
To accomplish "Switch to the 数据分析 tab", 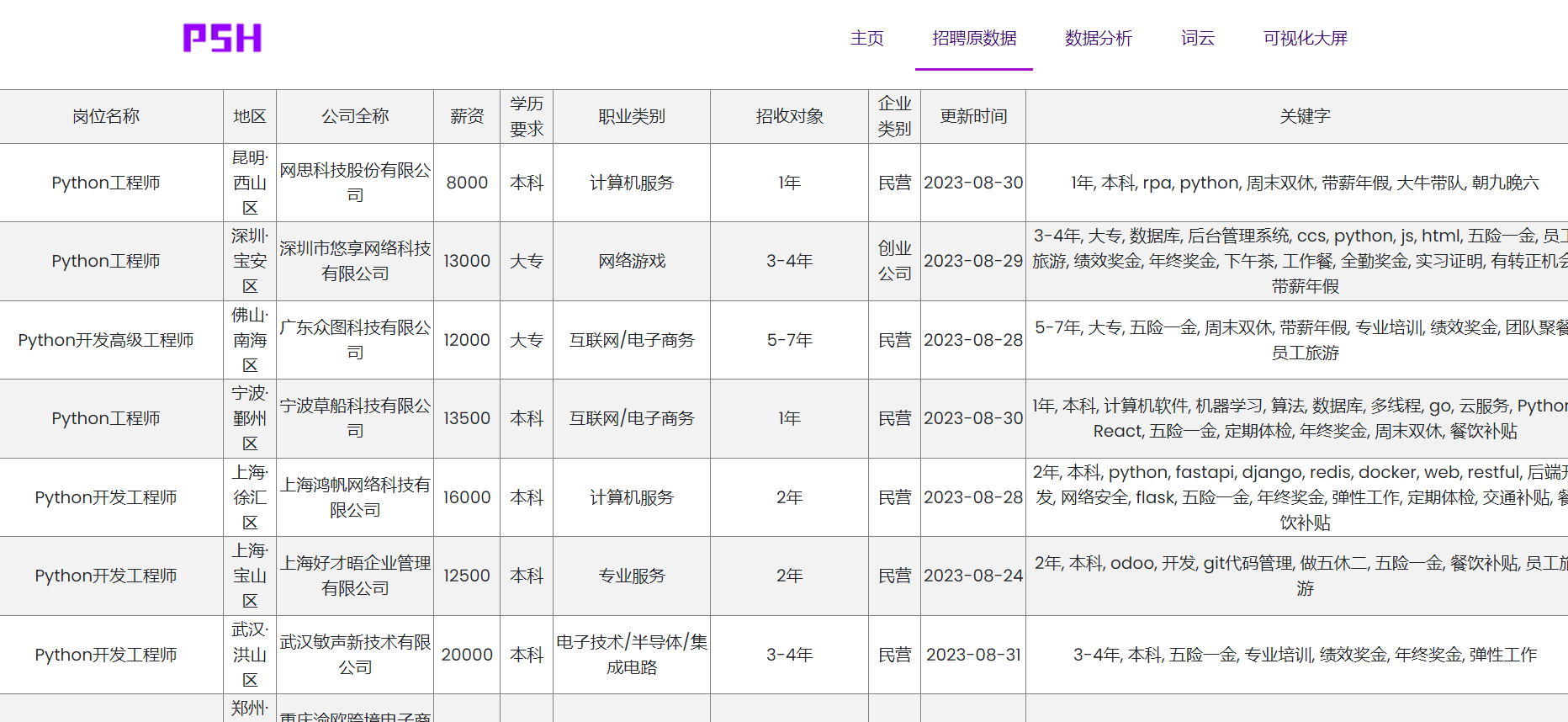I will [1099, 38].
